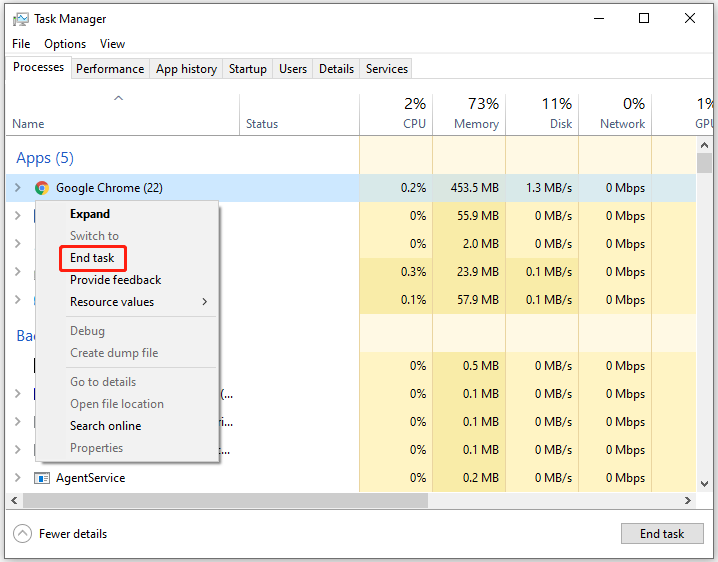Switch to the Startup tab
This screenshot has width=718, height=562.
pos(248,69)
